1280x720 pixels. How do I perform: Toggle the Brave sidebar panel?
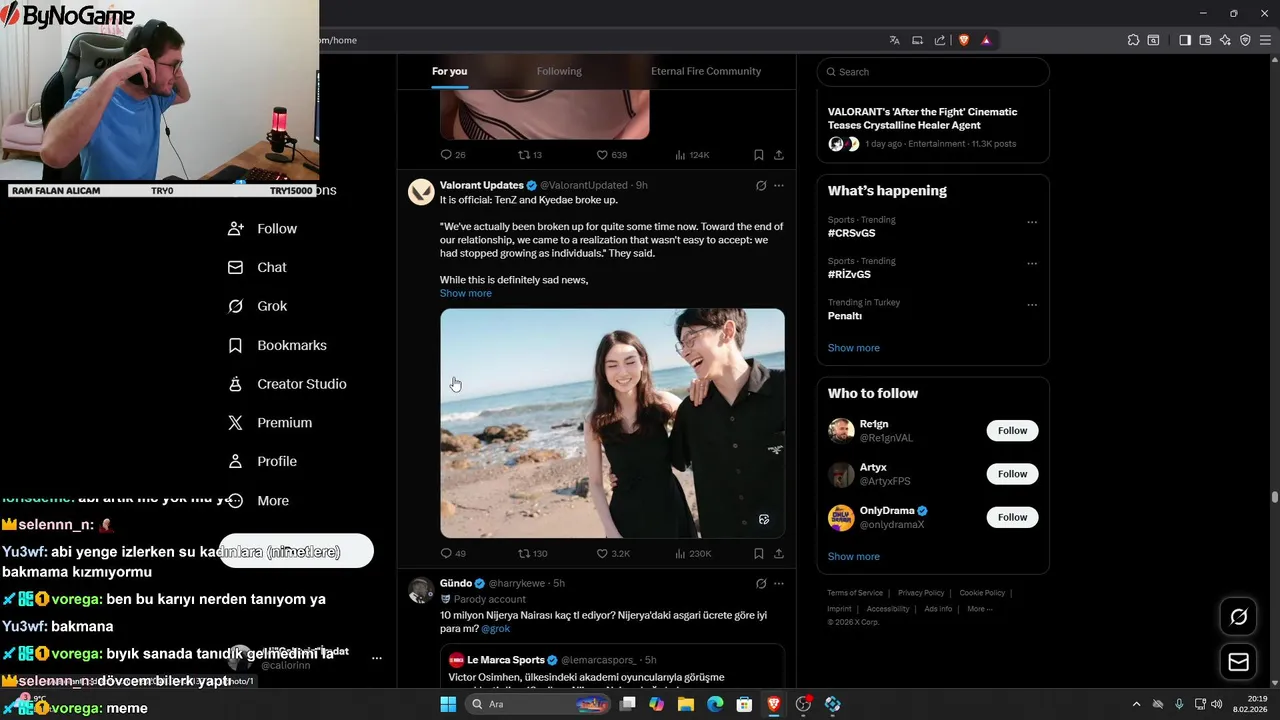pos(1184,40)
